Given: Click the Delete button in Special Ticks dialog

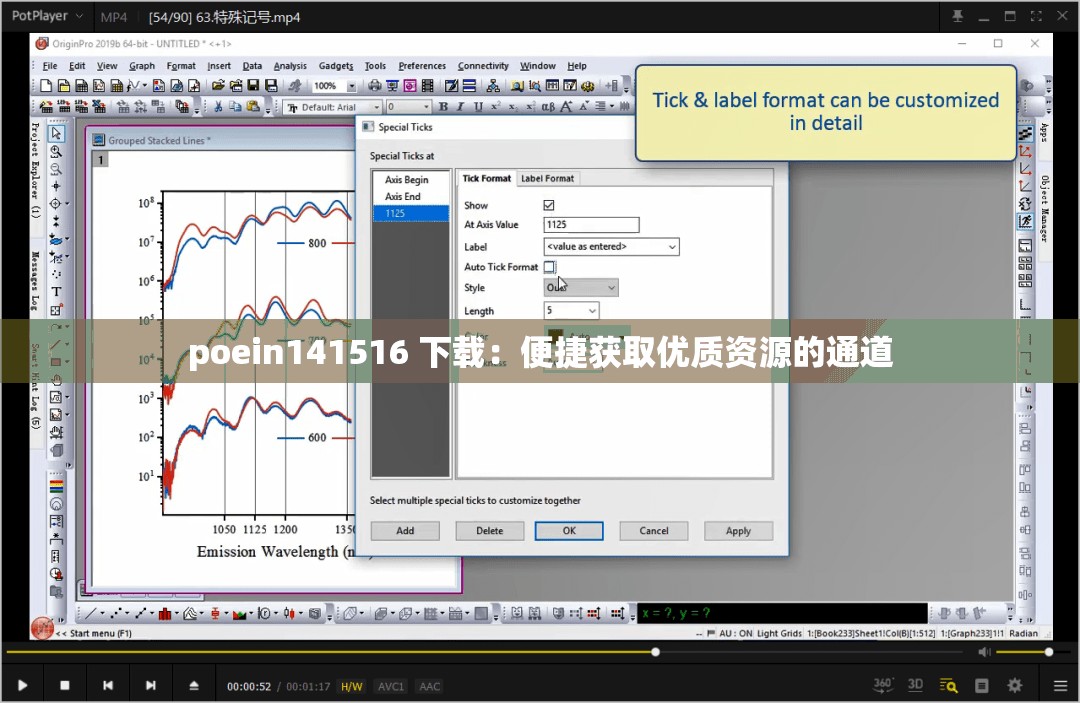Looking at the screenshot, I should pyautogui.click(x=489, y=530).
